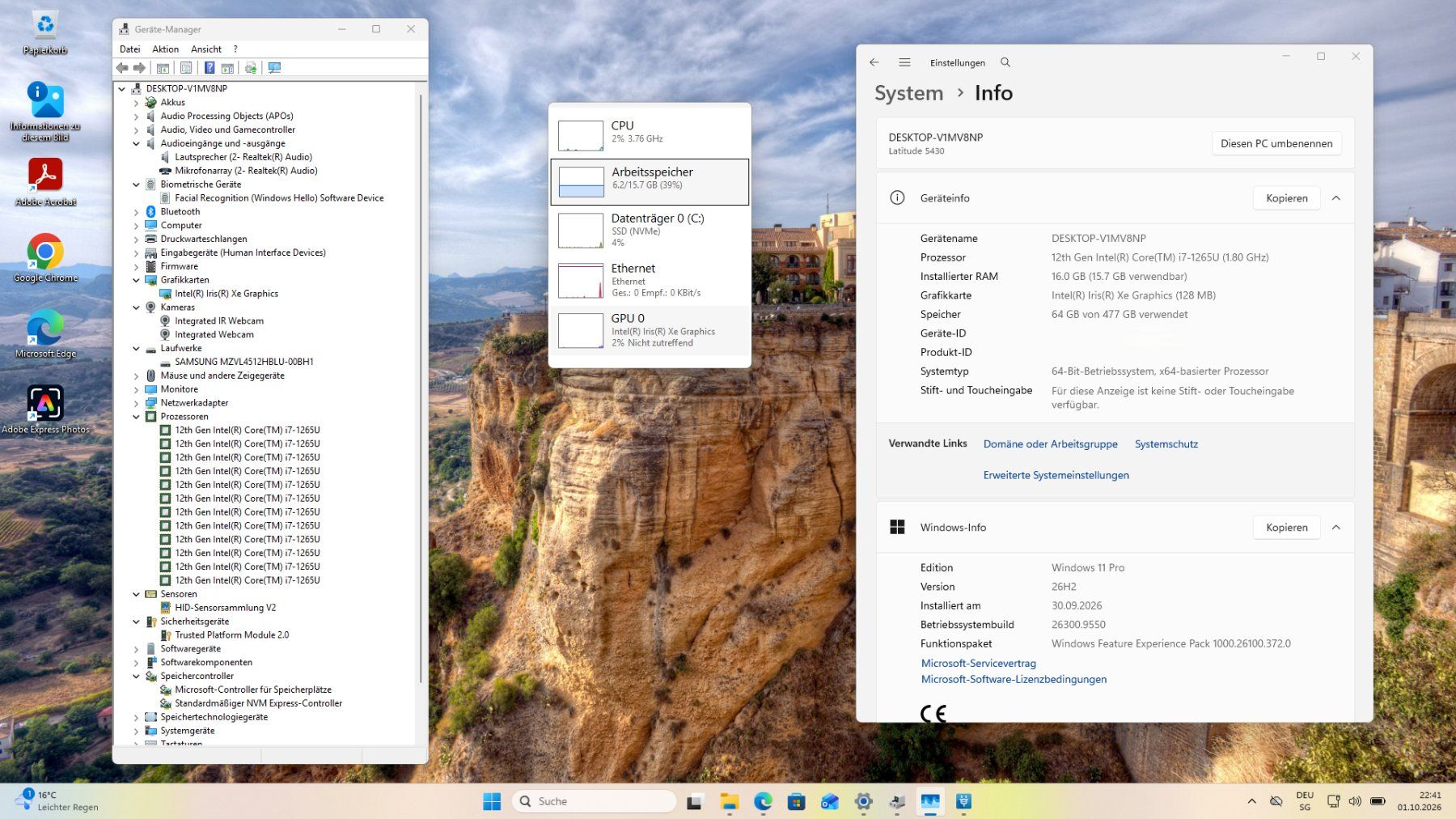
Task: Click the update driver icon with green arrow
Action: [x=251, y=68]
